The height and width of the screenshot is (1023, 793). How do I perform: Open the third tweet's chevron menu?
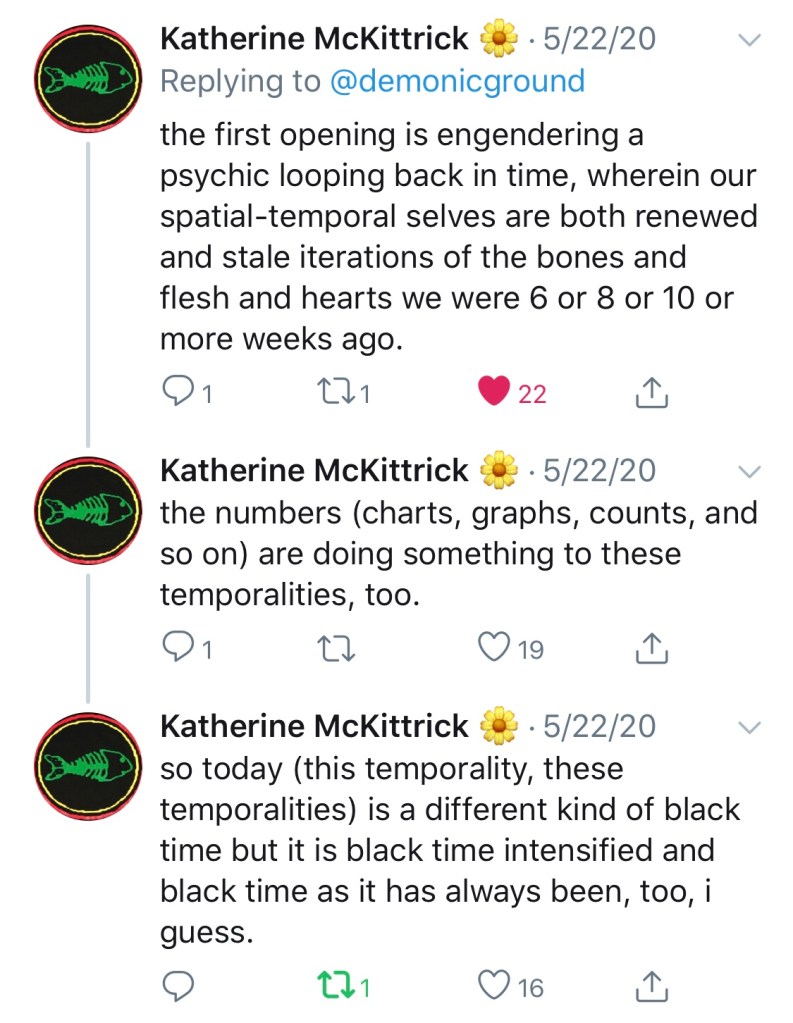[747, 727]
